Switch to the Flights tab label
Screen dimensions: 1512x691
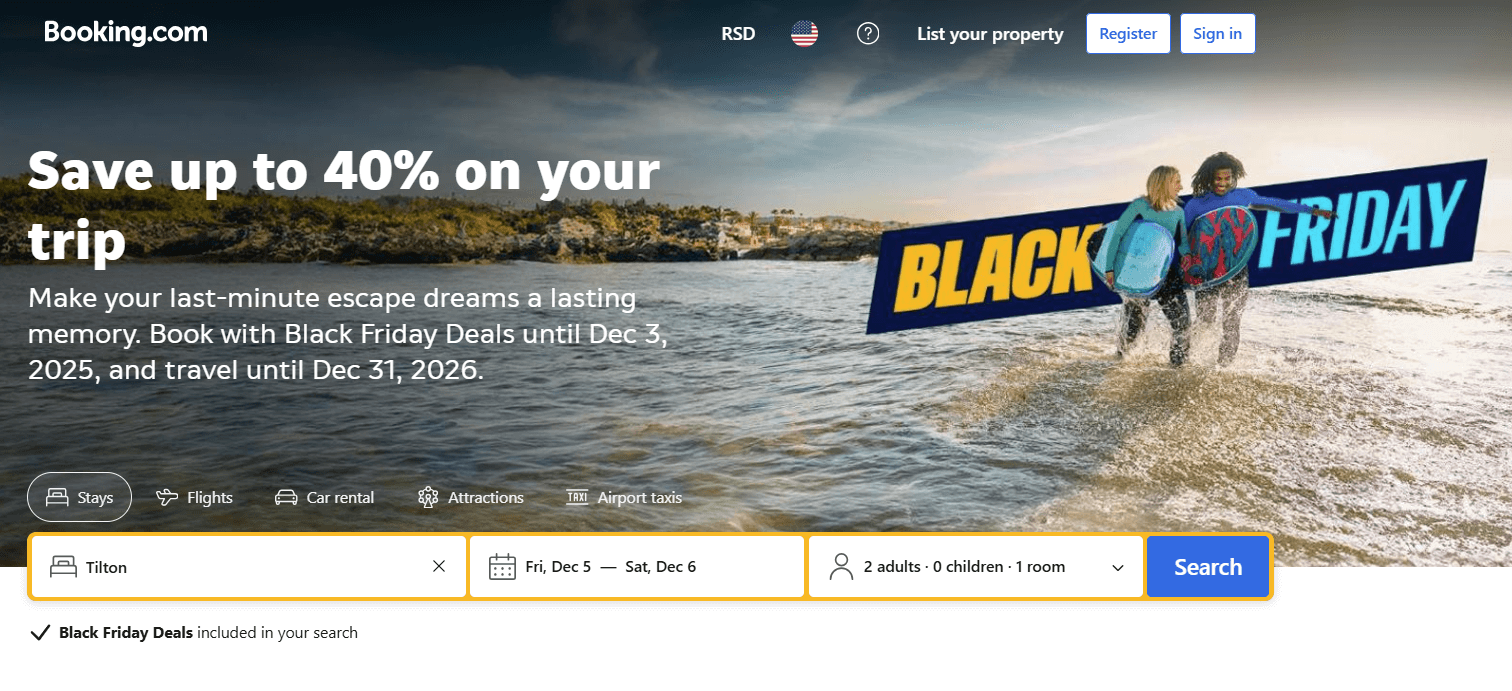pyautogui.click(x=210, y=497)
